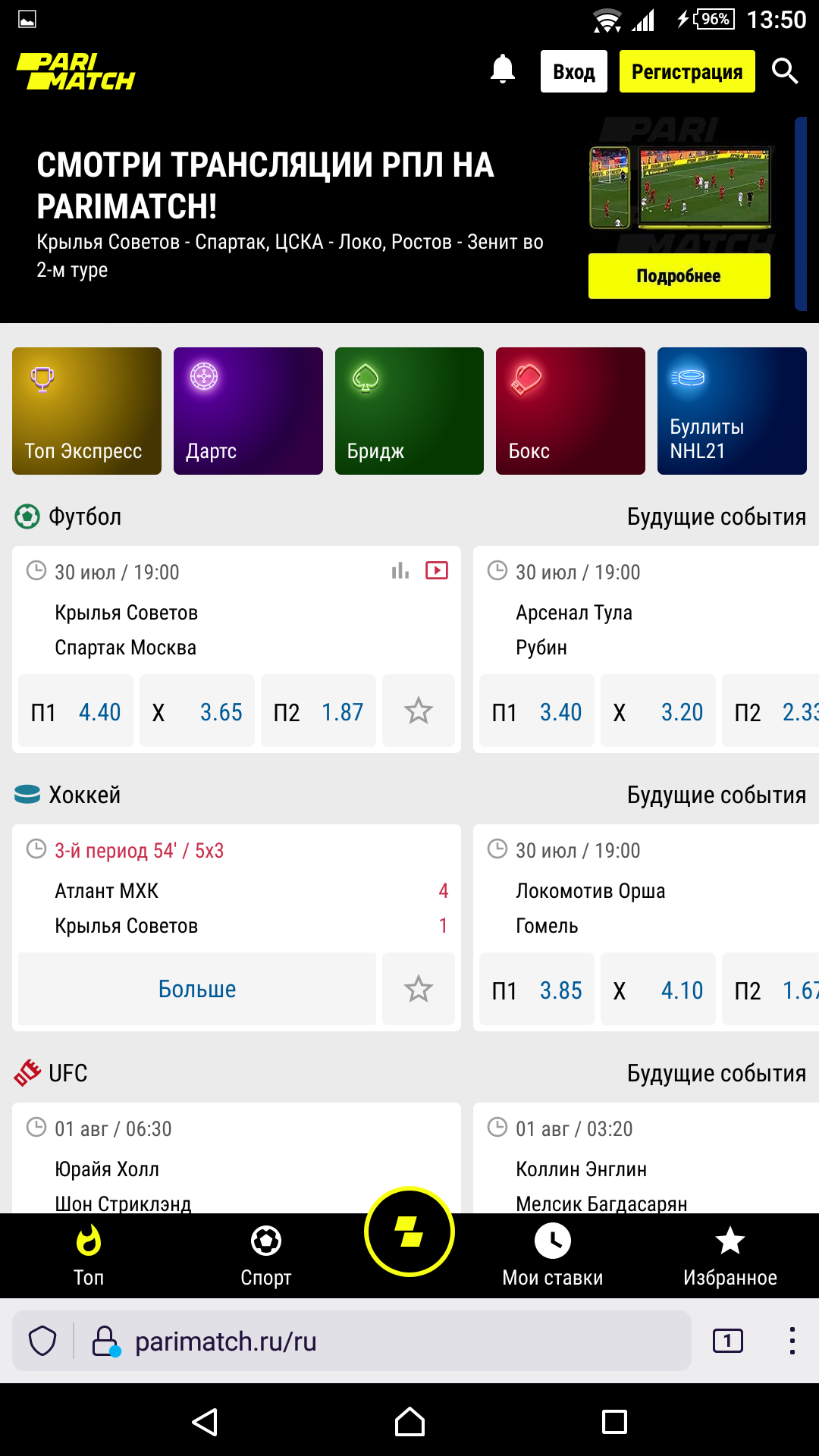Open browser three-dot menu
Viewport: 819px width, 1456px height.
[792, 1341]
